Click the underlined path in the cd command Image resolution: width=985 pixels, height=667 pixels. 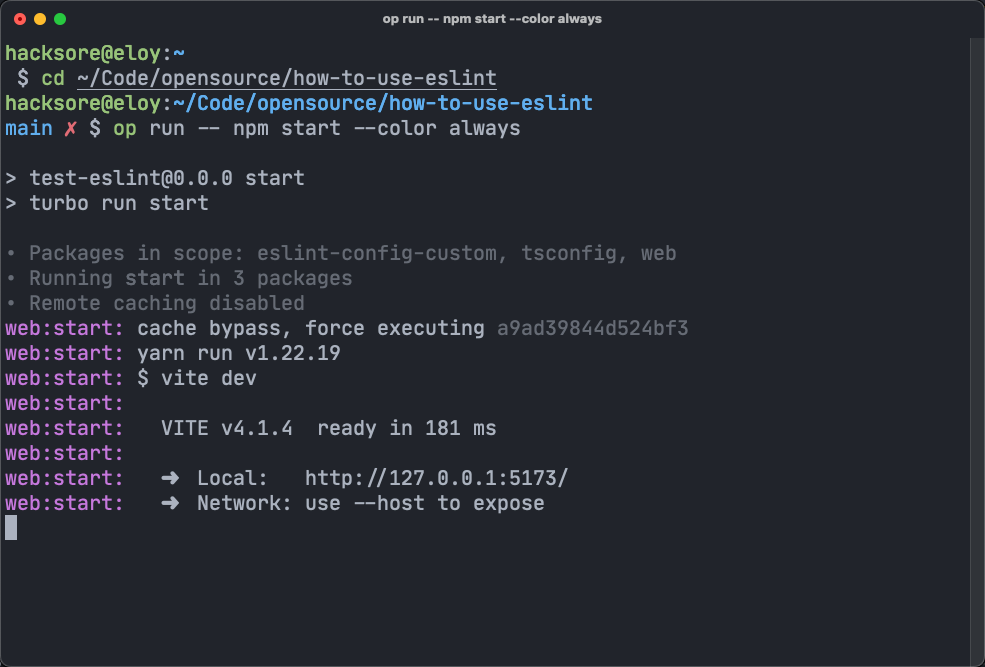pos(286,78)
